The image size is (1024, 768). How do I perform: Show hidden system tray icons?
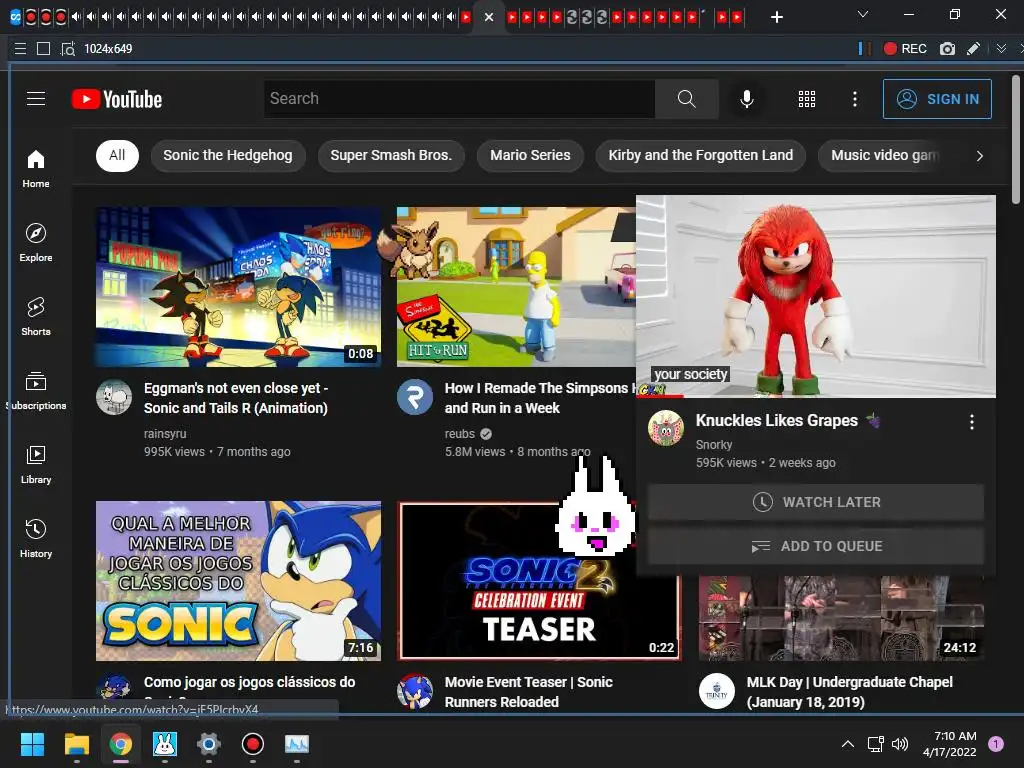(848, 744)
